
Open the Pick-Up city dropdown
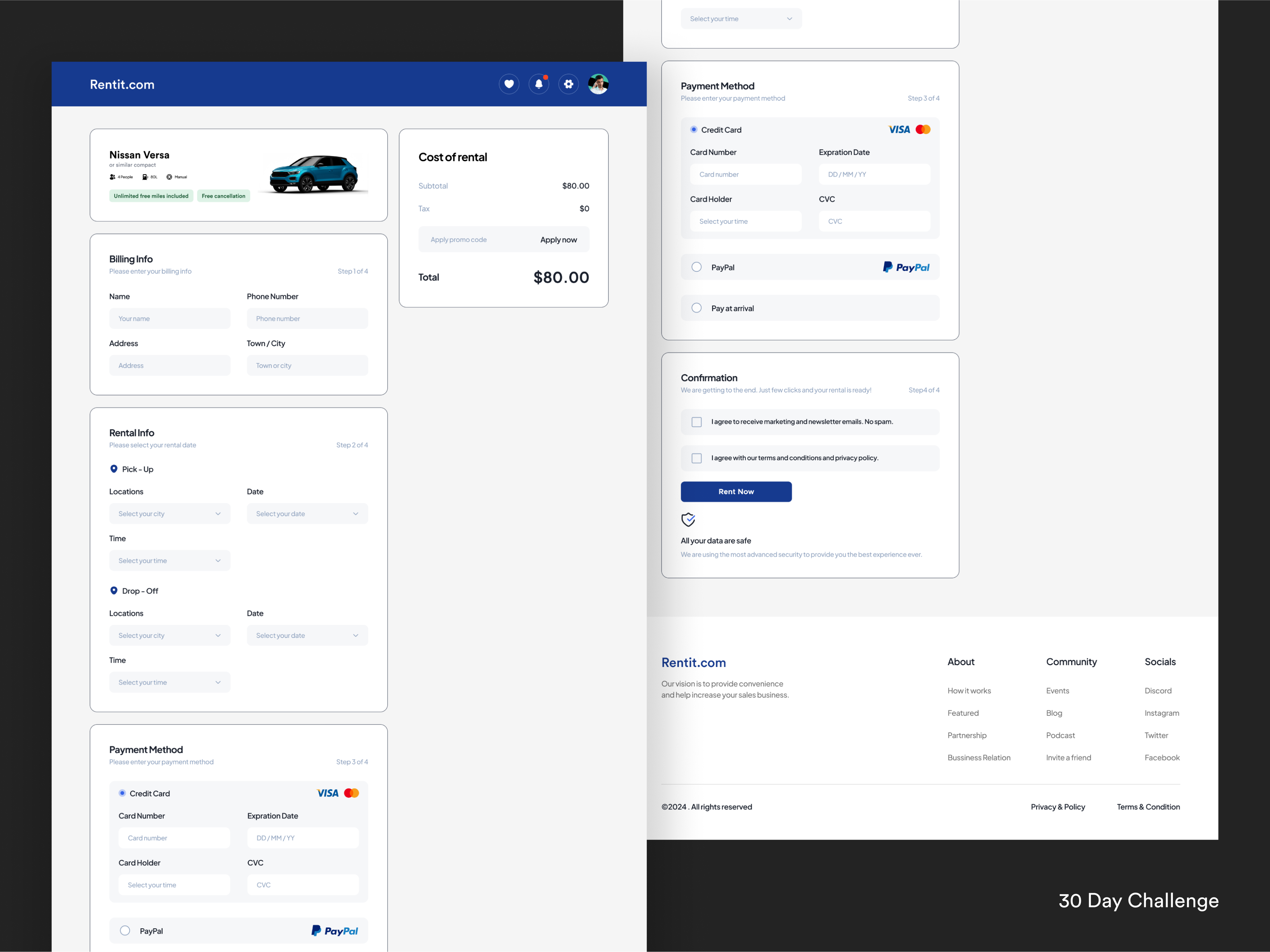[x=169, y=514]
